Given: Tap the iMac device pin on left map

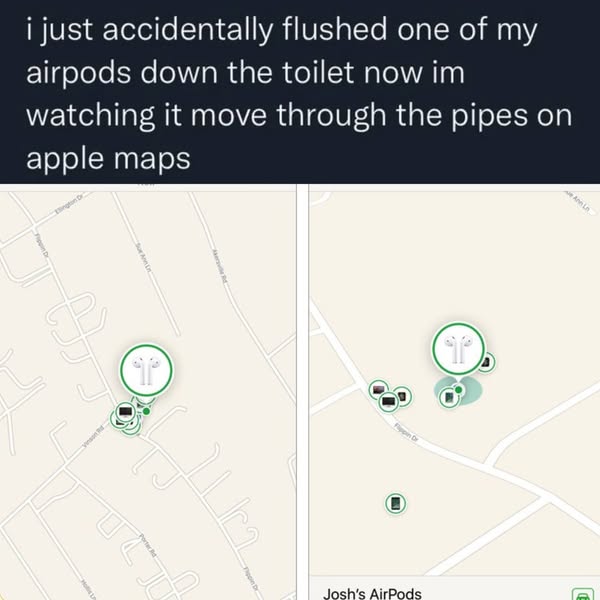Looking at the screenshot, I should coord(126,412).
